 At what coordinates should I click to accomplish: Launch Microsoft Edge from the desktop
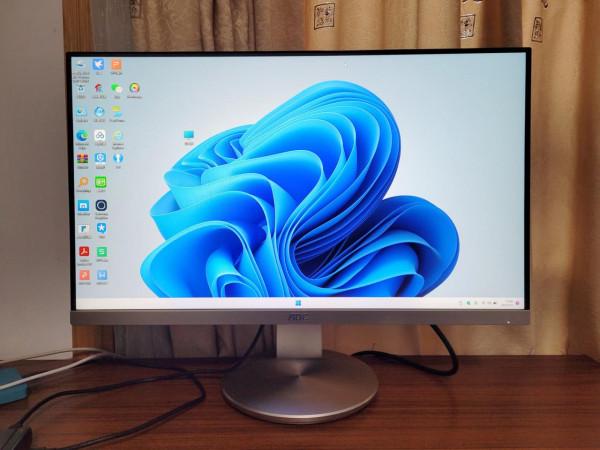(82, 135)
